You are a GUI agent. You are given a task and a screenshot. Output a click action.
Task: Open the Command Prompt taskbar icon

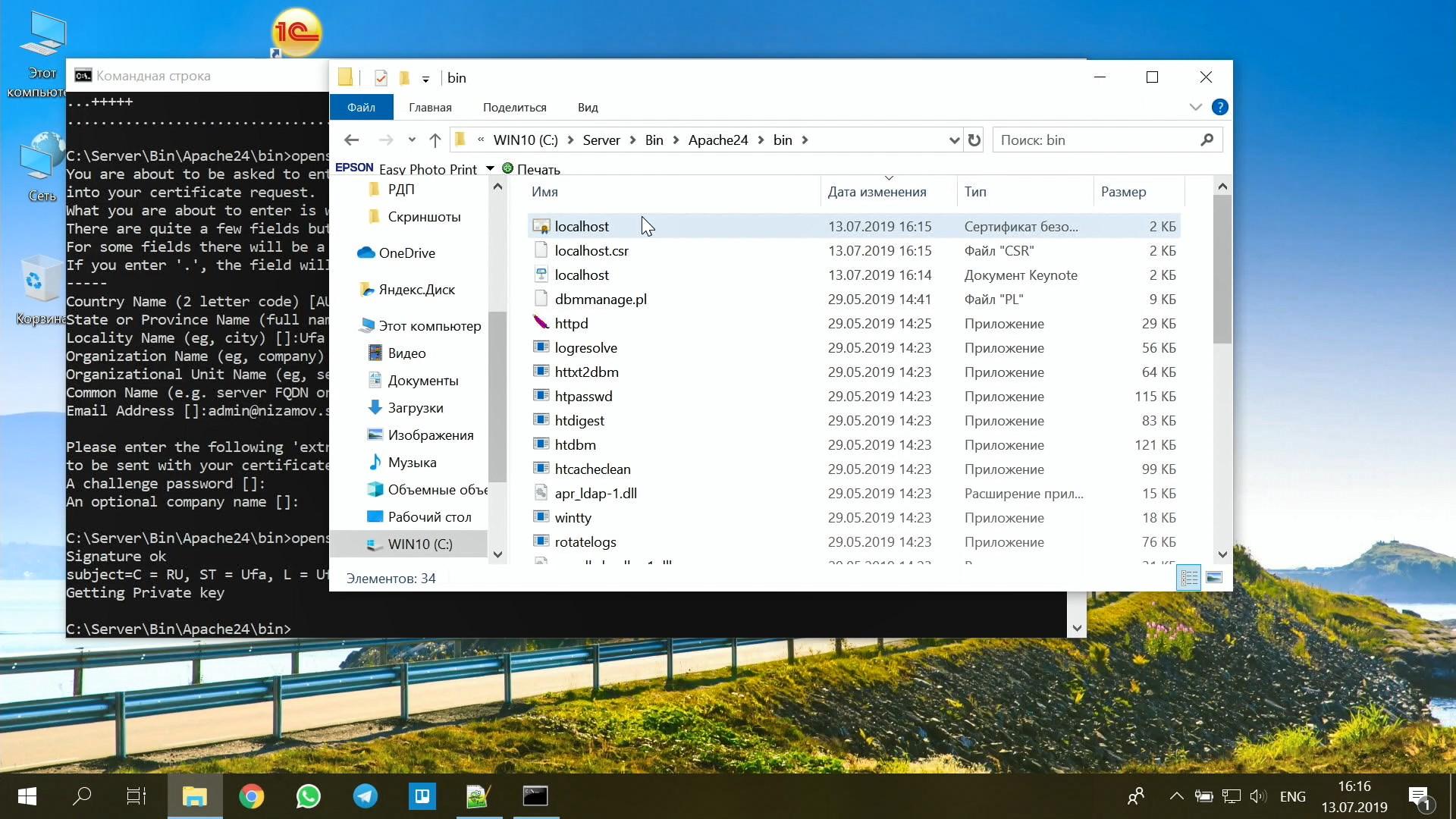(x=535, y=796)
